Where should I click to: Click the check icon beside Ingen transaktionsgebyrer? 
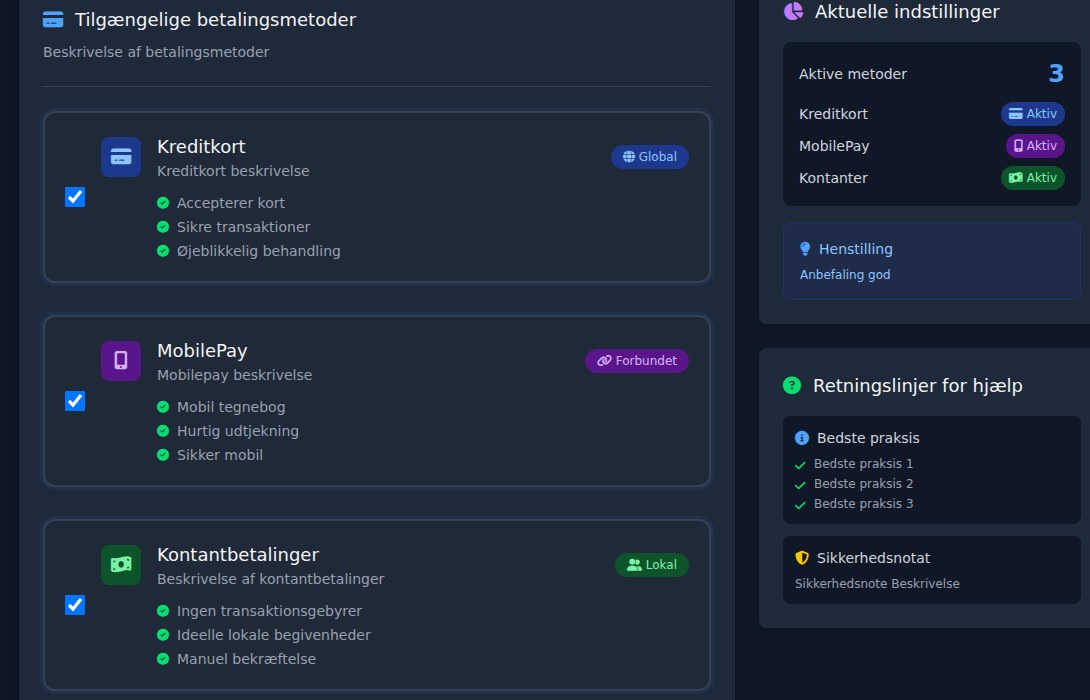click(163, 611)
